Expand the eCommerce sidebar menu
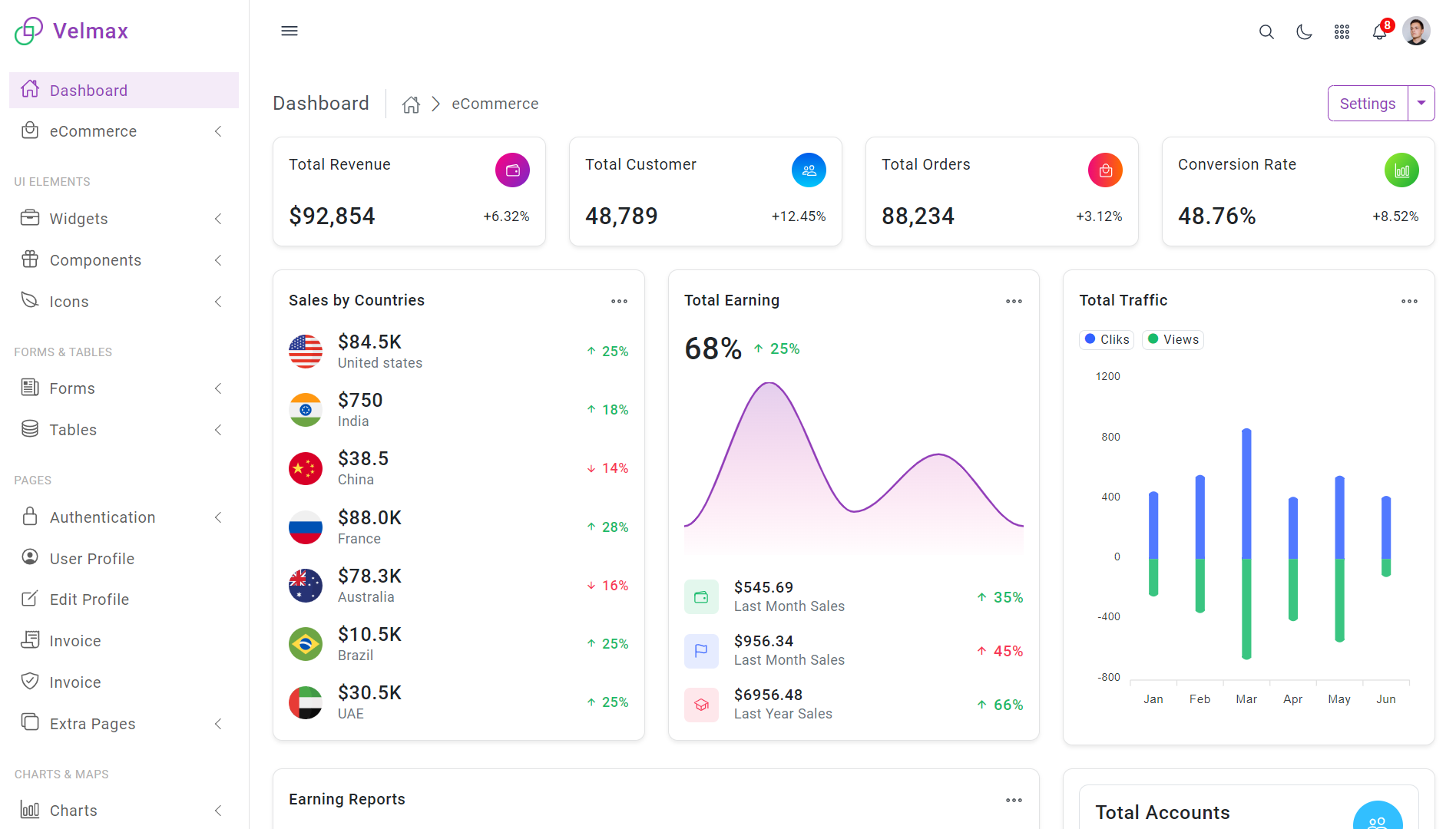The image size is (1456, 829). (x=123, y=131)
